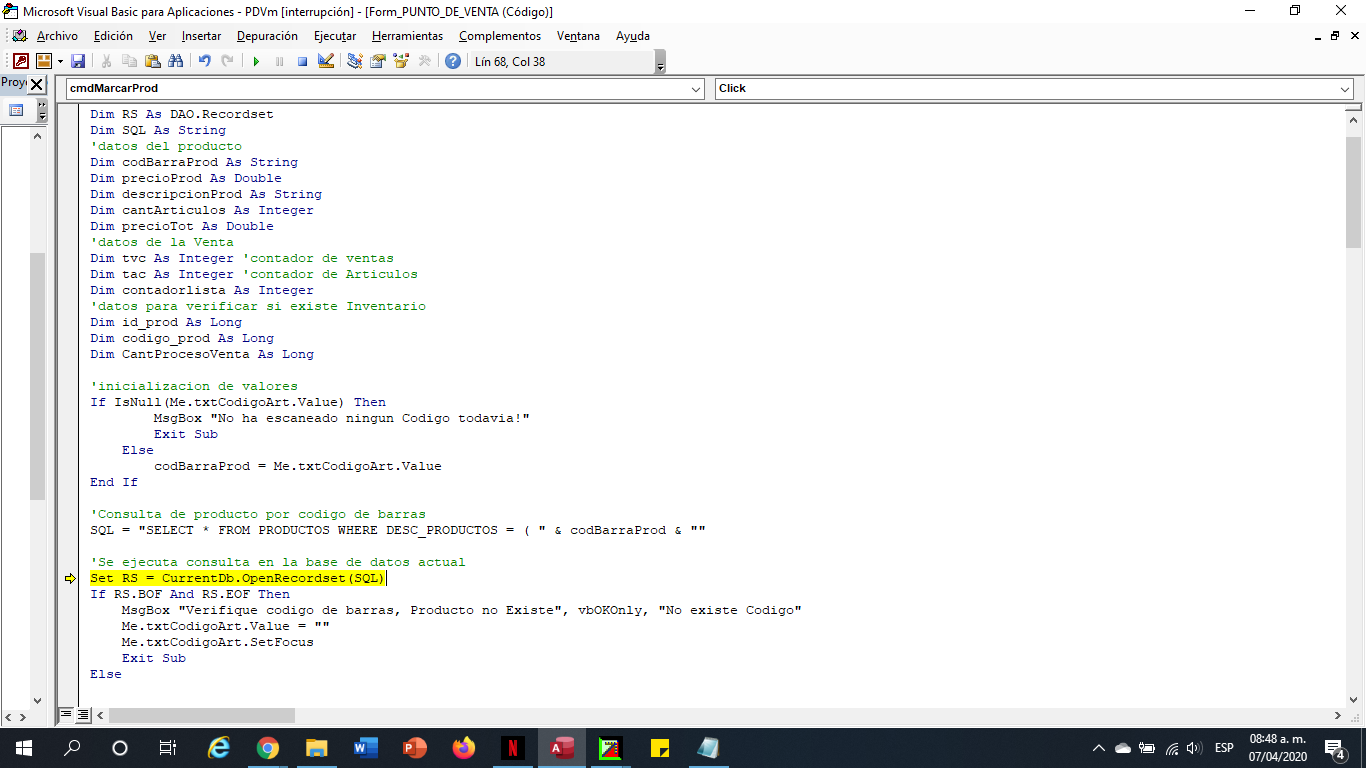The height and width of the screenshot is (768, 1366).
Task: Open Cortana circle in taskbar
Action: pyautogui.click(x=120, y=747)
